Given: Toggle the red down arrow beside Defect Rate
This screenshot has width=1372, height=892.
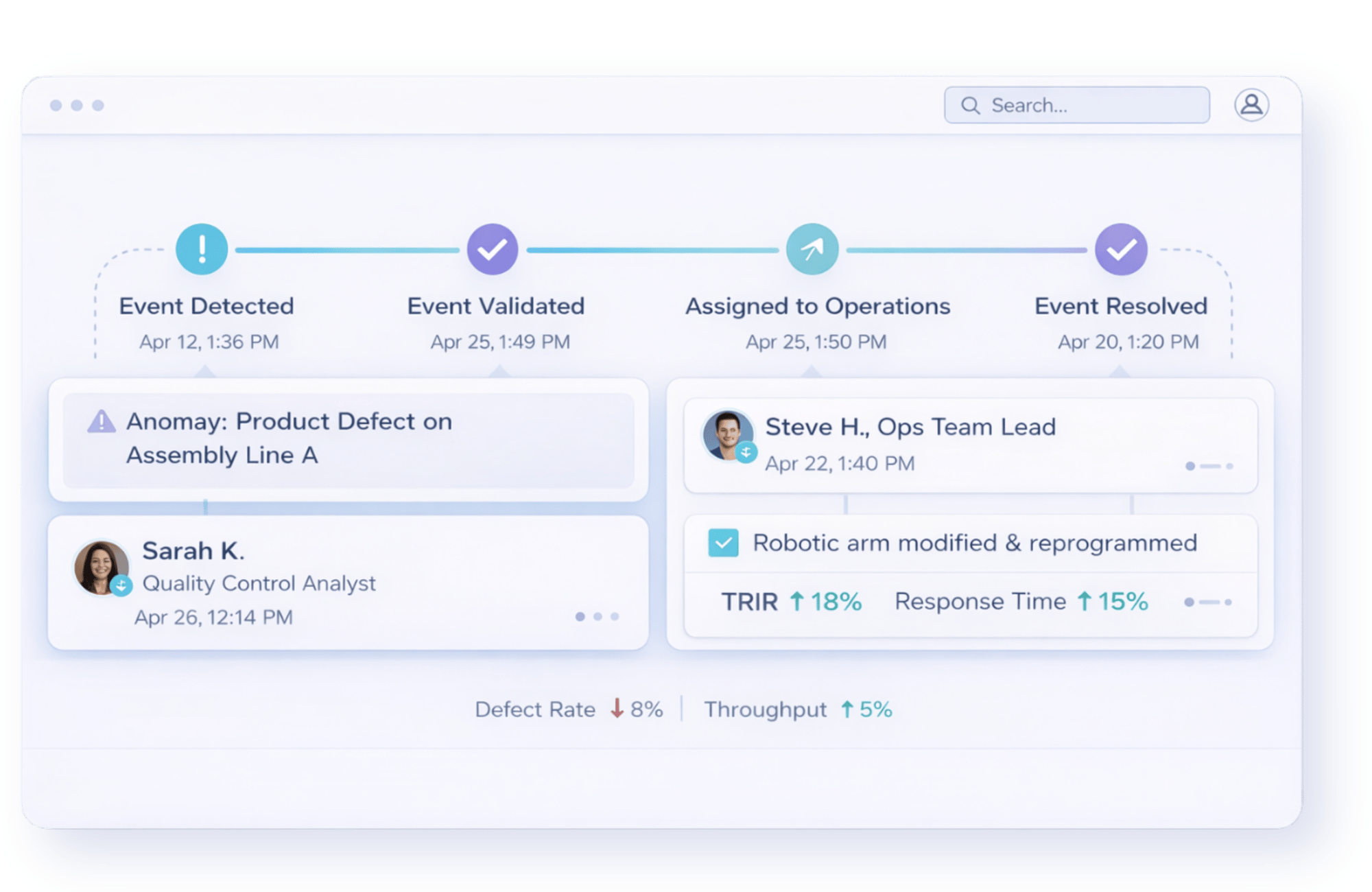Looking at the screenshot, I should (x=616, y=709).
